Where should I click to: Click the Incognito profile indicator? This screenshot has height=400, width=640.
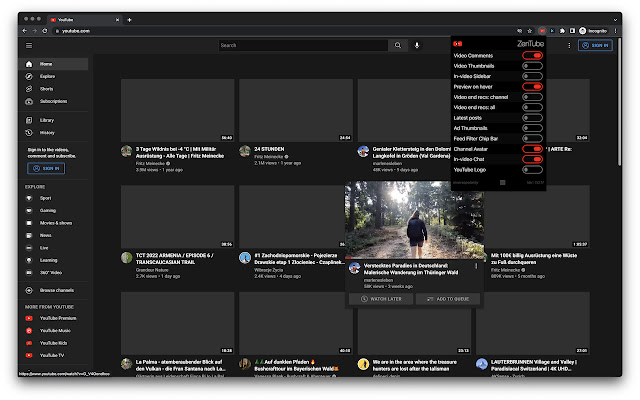coord(593,31)
